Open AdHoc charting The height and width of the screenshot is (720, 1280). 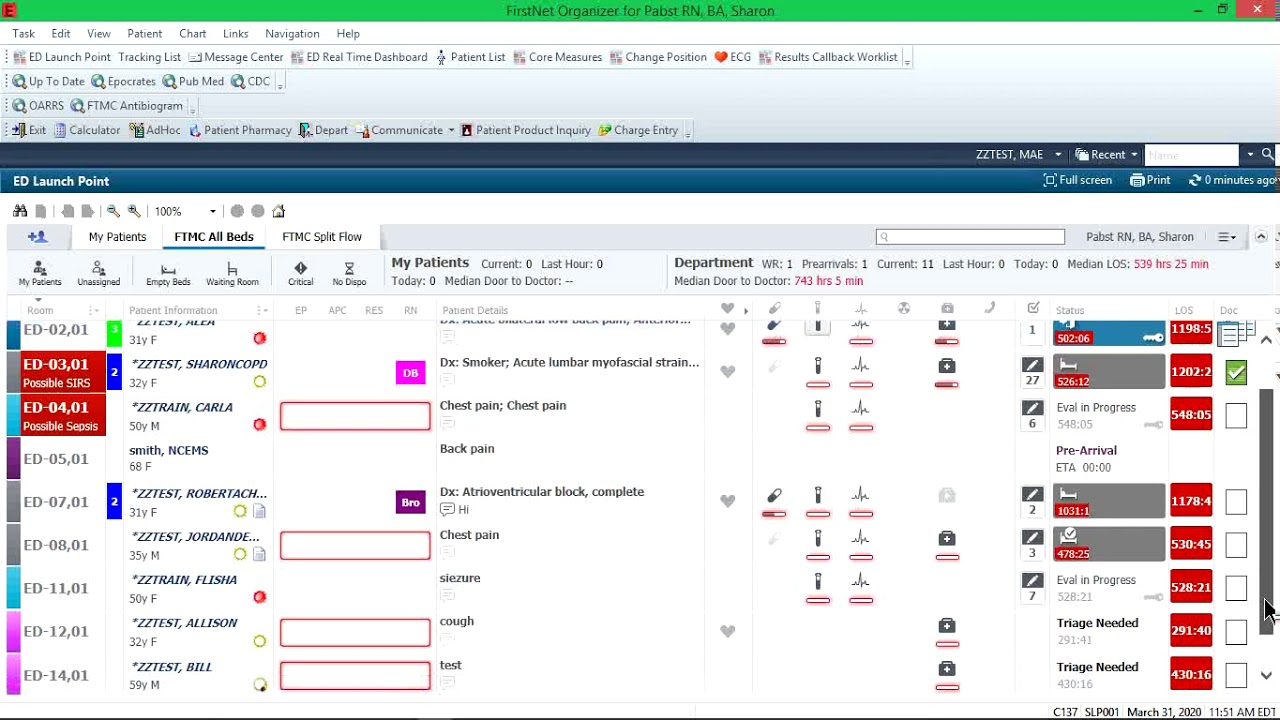point(155,130)
